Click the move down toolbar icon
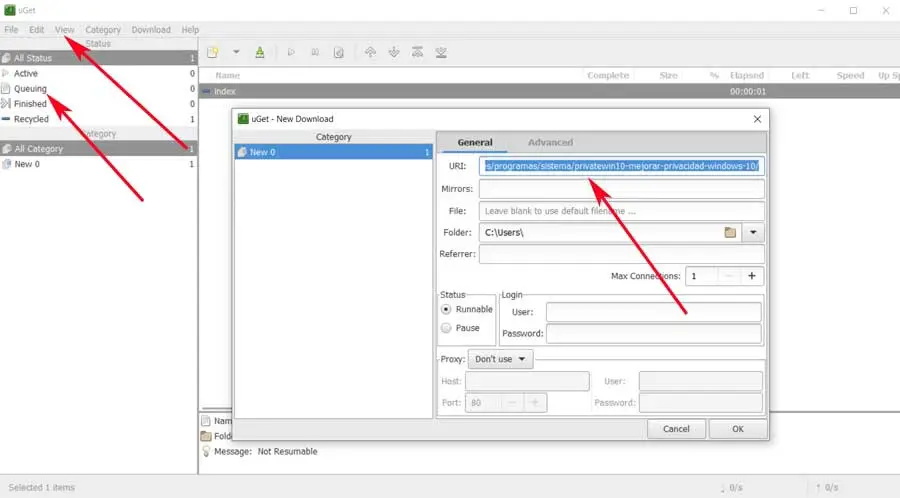900x498 pixels. pos(394,52)
